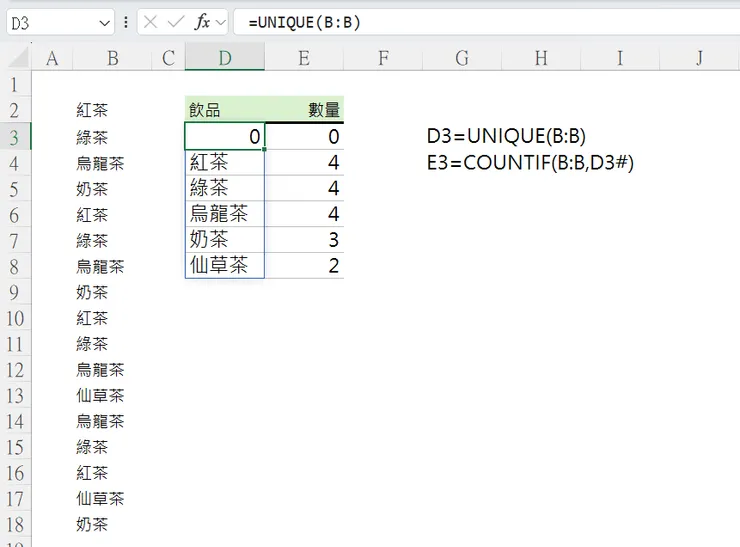Screen dimensions: 740x547
Task: Select cell B5 with 奶茶
Action: click(112, 189)
